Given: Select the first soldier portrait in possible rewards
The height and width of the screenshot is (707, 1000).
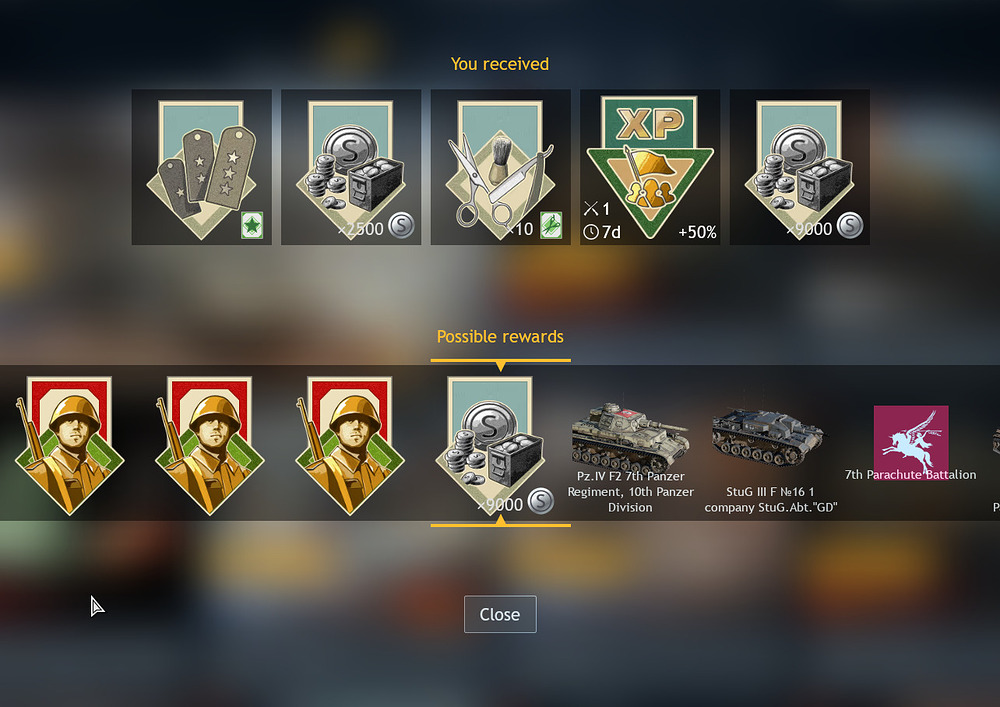Looking at the screenshot, I should (x=69, y=445).
